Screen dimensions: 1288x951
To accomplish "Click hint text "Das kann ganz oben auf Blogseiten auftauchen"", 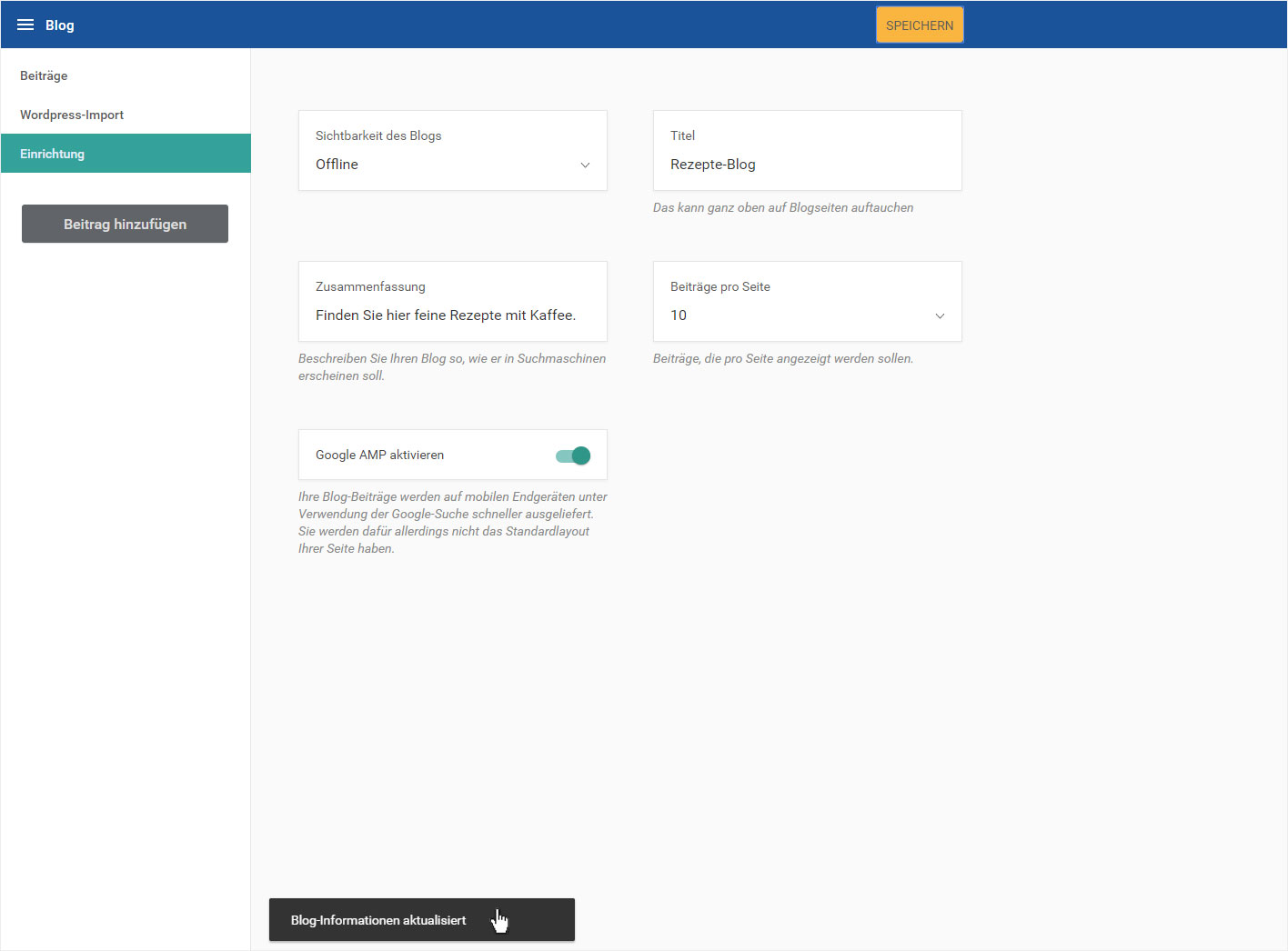I will pyautogui.click(x=783, y=207).
